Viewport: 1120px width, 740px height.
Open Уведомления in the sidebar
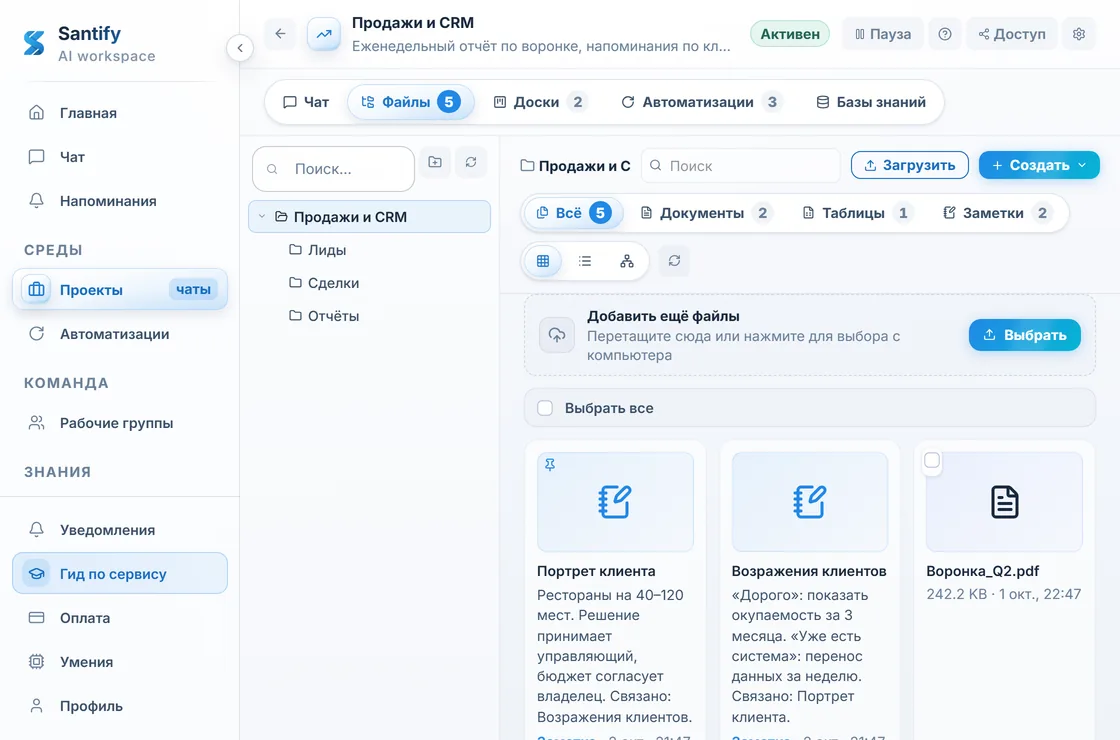pyautogui.click(x=119, y=530)
